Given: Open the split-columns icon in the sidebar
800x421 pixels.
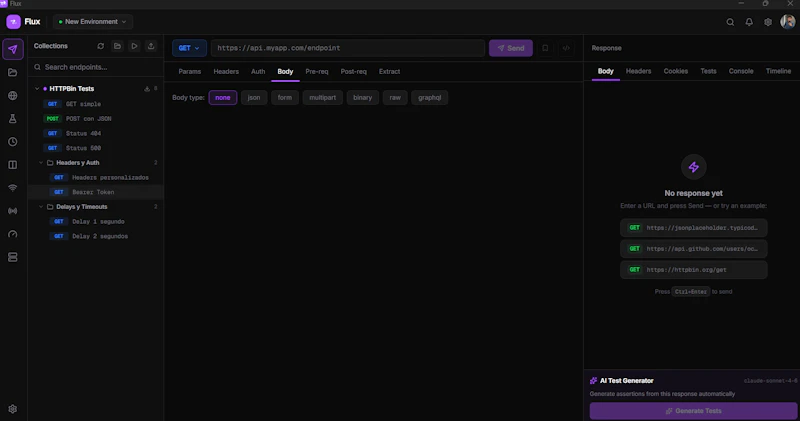Looking at the screenshot, I should [x=13, y=165].
